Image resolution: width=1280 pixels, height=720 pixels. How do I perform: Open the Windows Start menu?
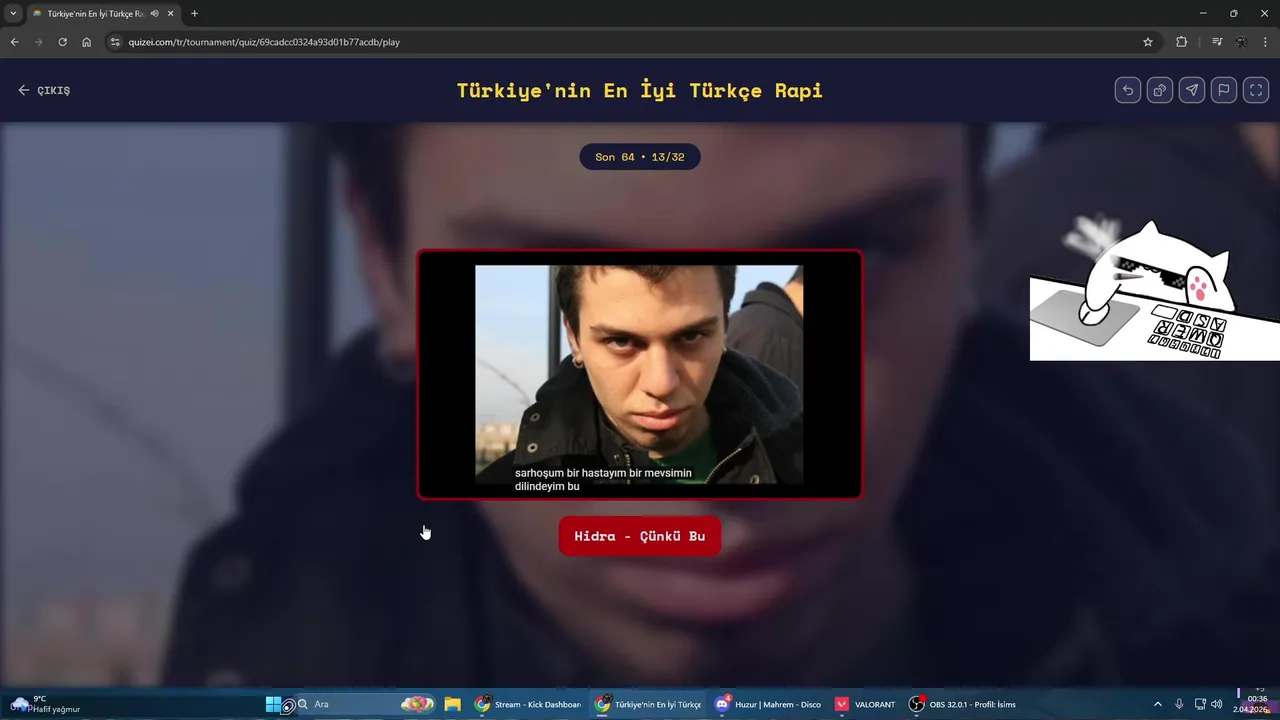point(273,704)
